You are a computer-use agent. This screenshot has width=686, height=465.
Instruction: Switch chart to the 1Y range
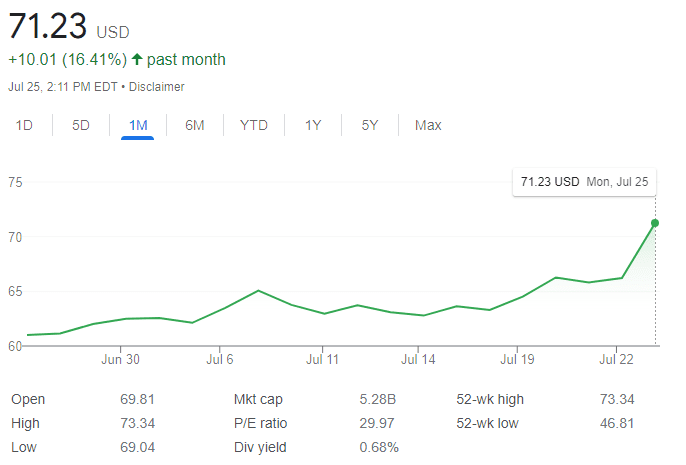313,125
